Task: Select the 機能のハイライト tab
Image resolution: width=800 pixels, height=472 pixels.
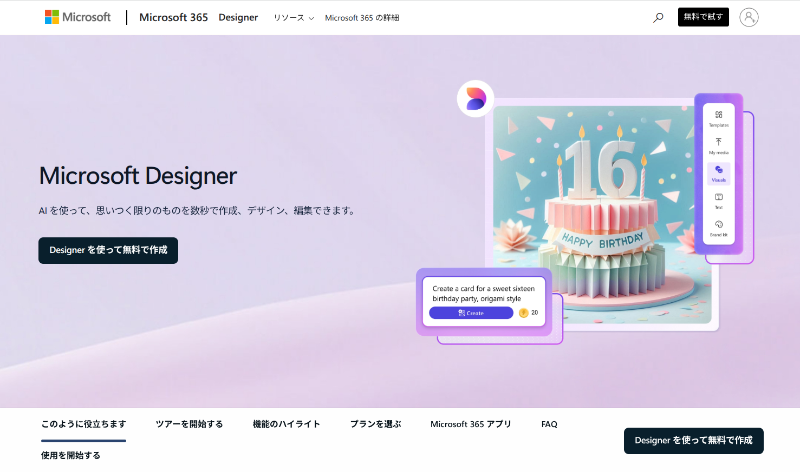Action: [x=286, y=424]
